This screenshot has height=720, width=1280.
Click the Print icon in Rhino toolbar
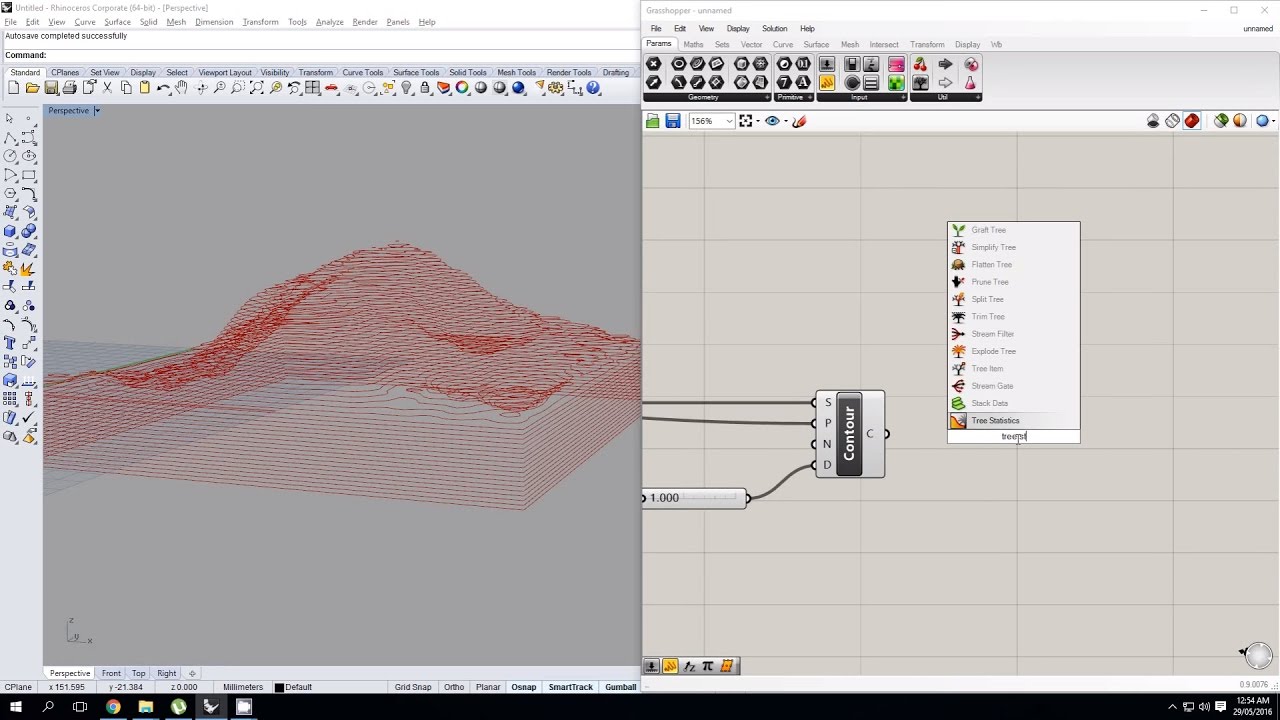(x=70, y=88)
